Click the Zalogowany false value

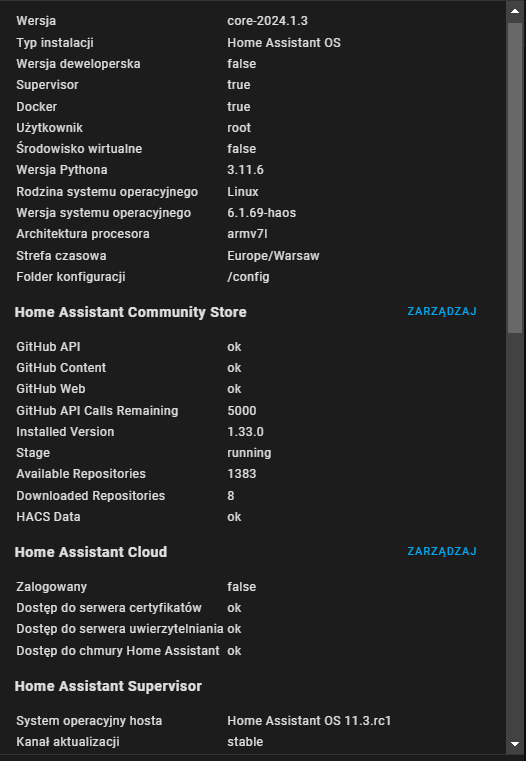tap(242, 587)
